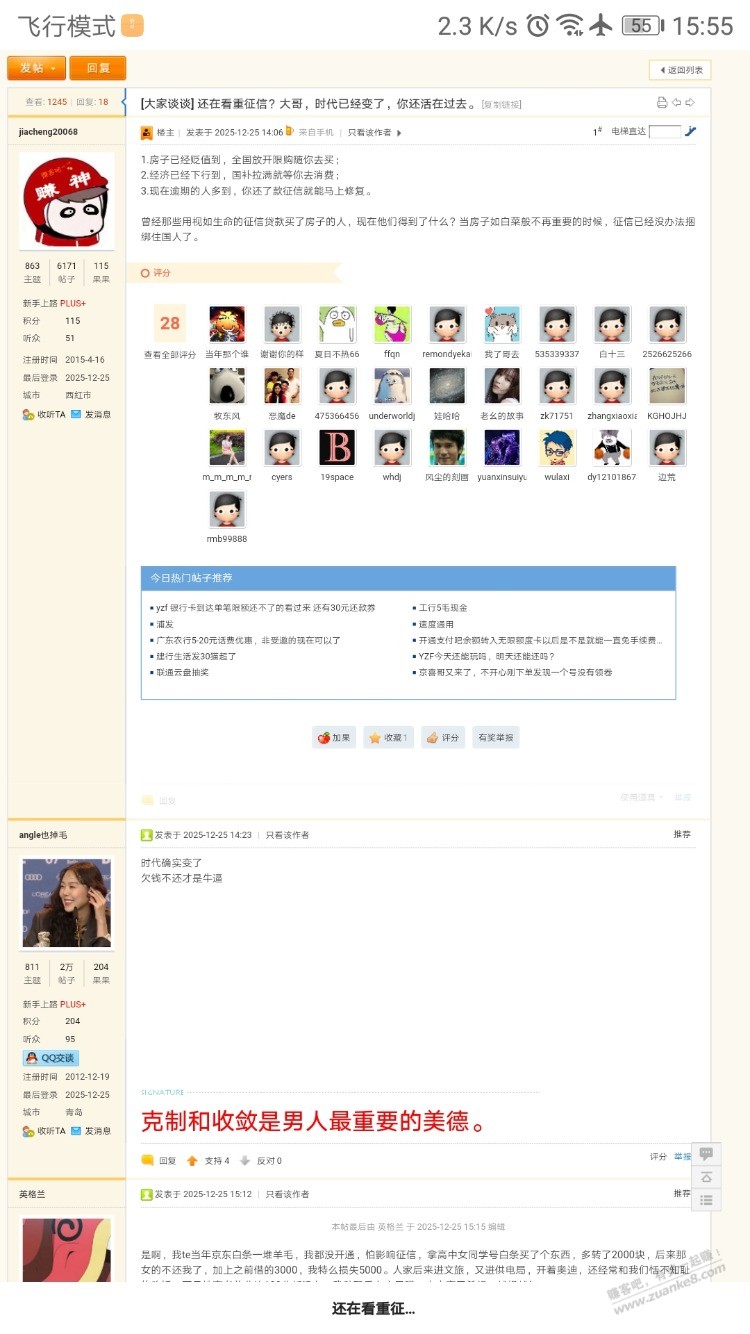This screenshot has width=750, height=1334.
Task: Click the 评分 thumbs-up rate button
Action: (442, 738)
